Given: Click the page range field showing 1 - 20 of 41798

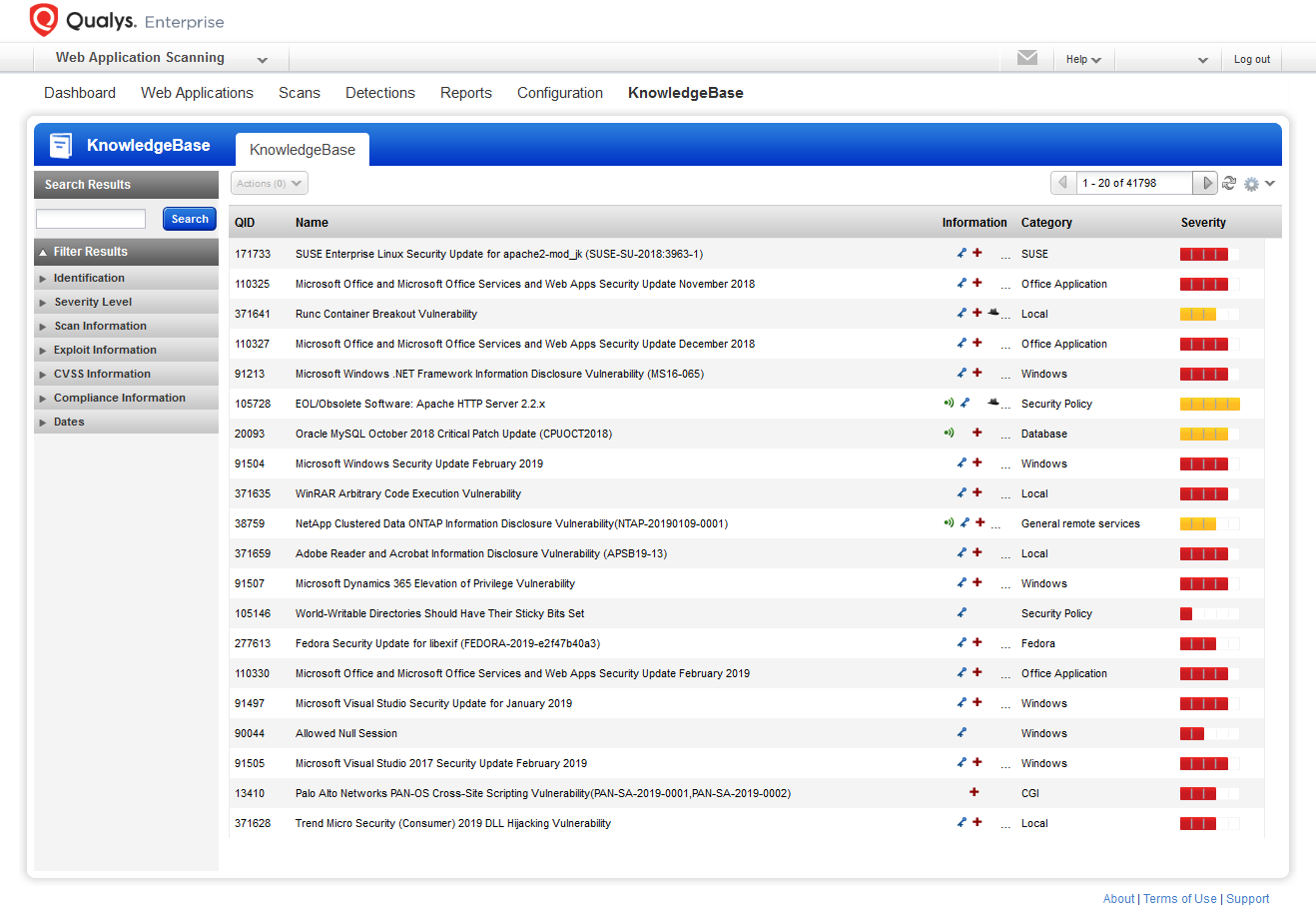Looking at the screenshot, I should (x=1134, y=183).
